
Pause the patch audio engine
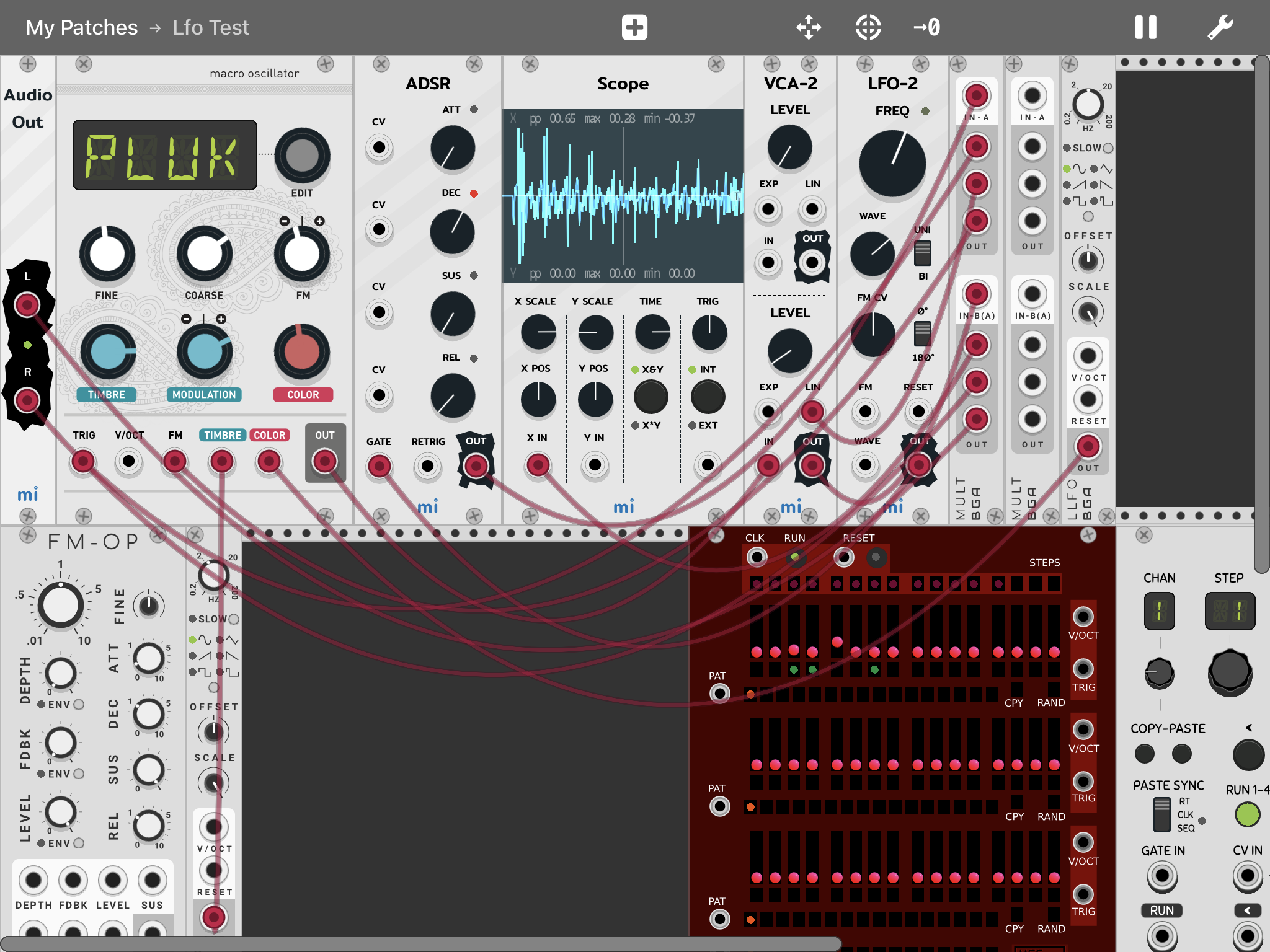(1145, 28)
